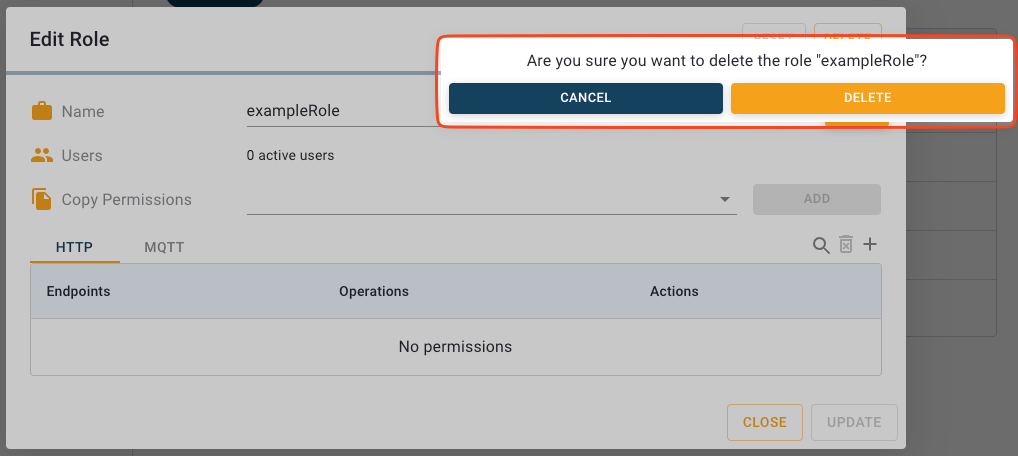
Task: Expand the Copy Permissions dropdown arrow
Action: (725, 200)
